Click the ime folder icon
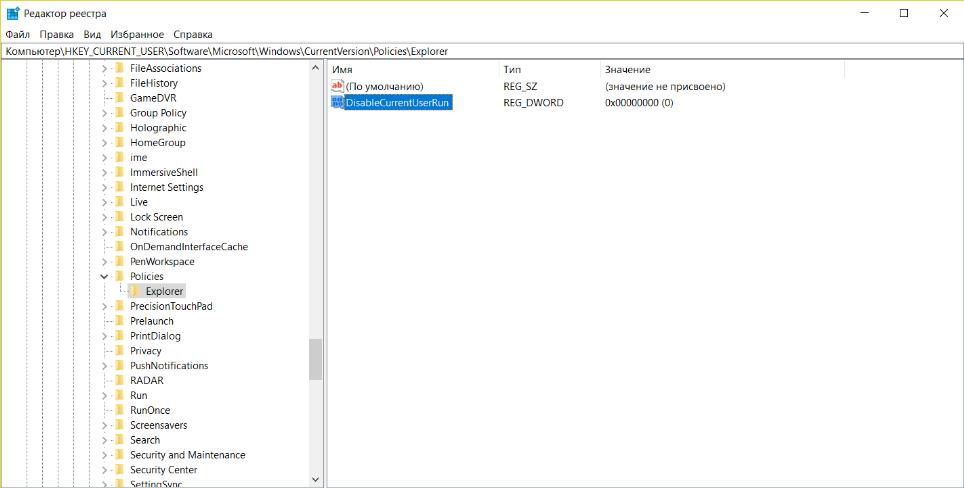 coord(120,157)
